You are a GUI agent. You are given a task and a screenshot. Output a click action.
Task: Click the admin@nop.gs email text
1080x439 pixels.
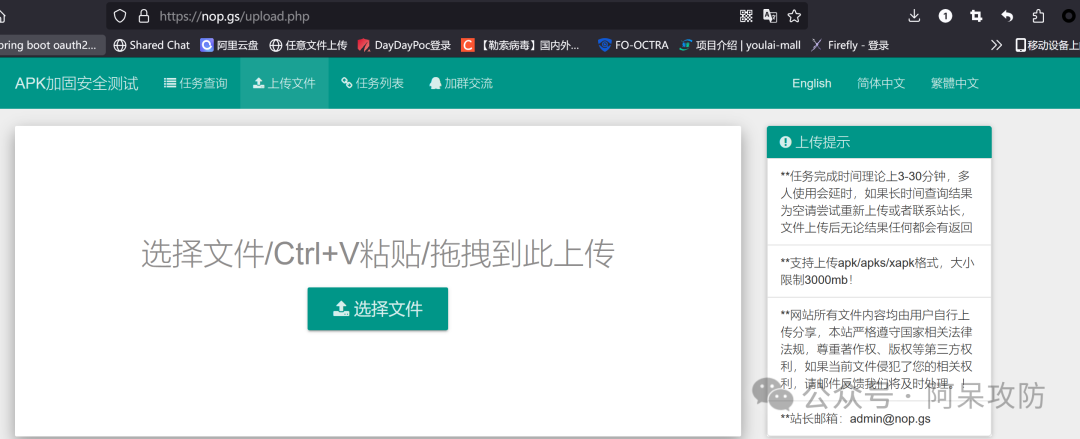tap(890, 418)
